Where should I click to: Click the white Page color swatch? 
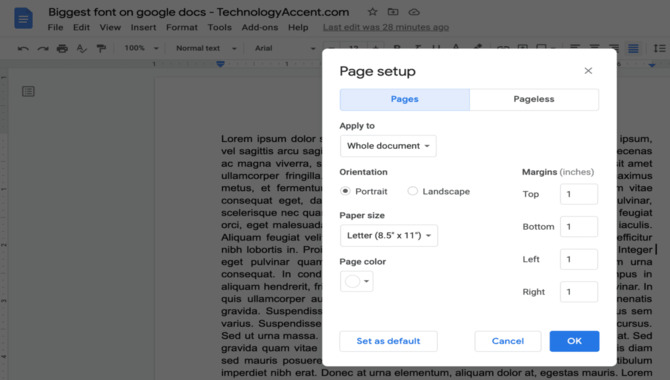[x=353, y=281]
